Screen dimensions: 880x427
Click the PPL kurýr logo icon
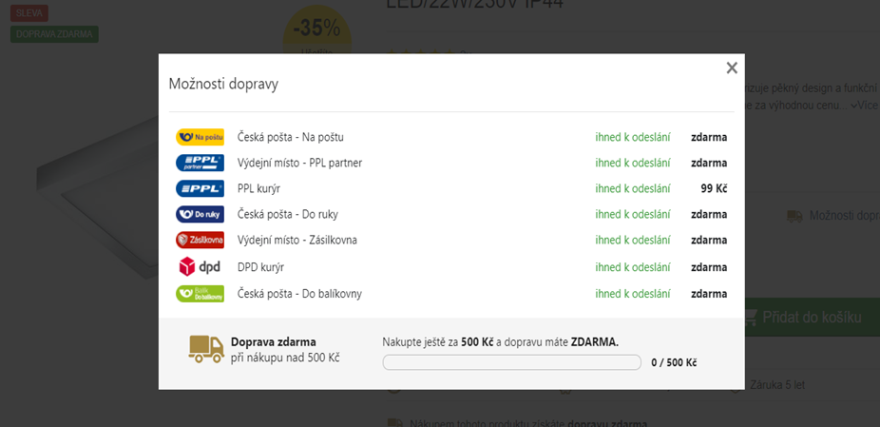[200, 189]
